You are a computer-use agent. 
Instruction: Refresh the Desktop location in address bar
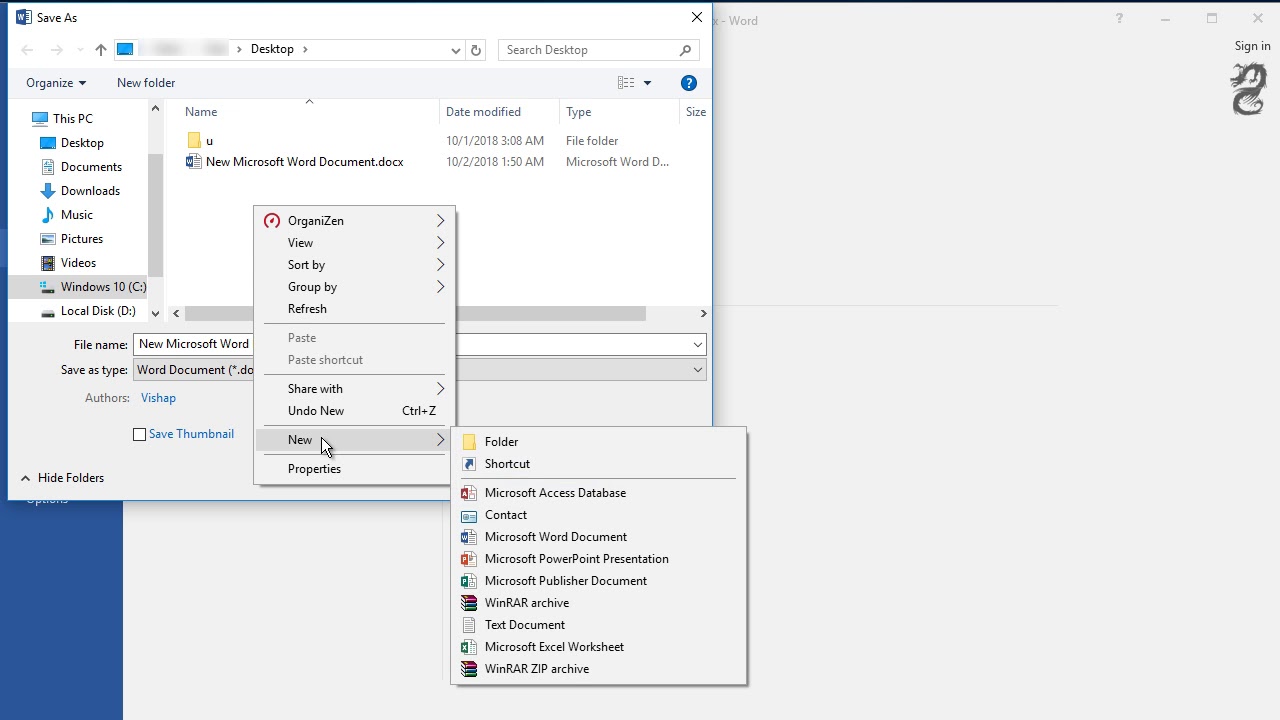[x=476, y=50]
